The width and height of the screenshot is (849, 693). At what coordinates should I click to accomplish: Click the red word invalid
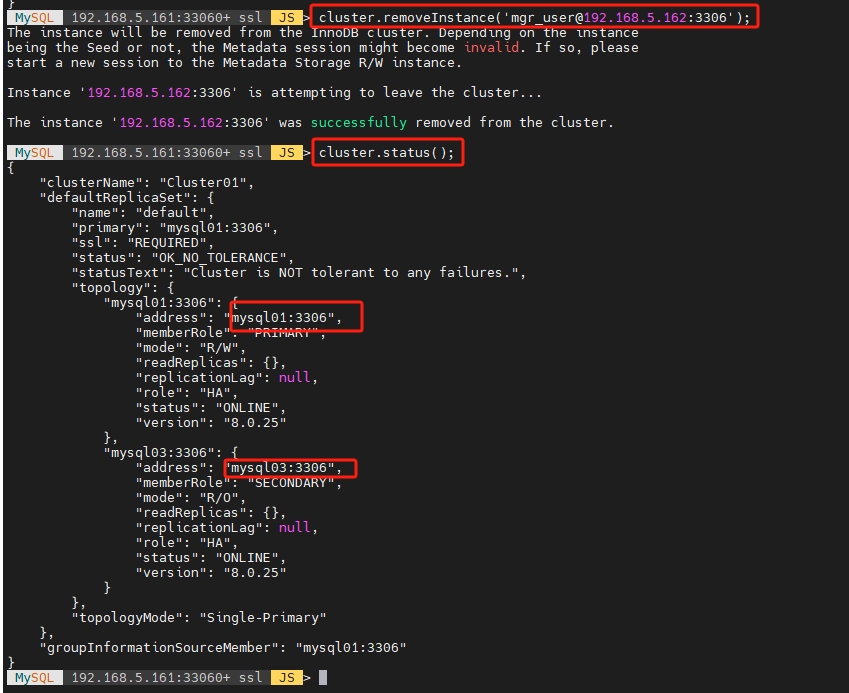(x=492, y=47)
